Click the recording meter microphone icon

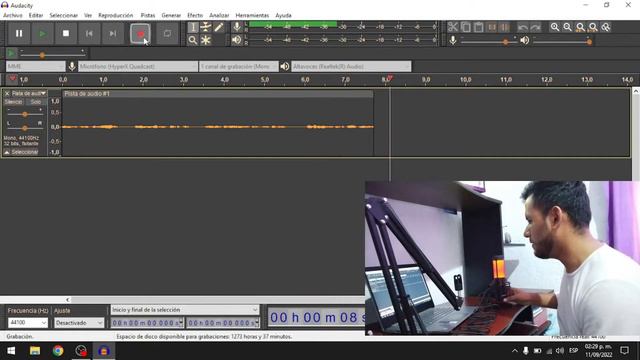pos(237,27)
